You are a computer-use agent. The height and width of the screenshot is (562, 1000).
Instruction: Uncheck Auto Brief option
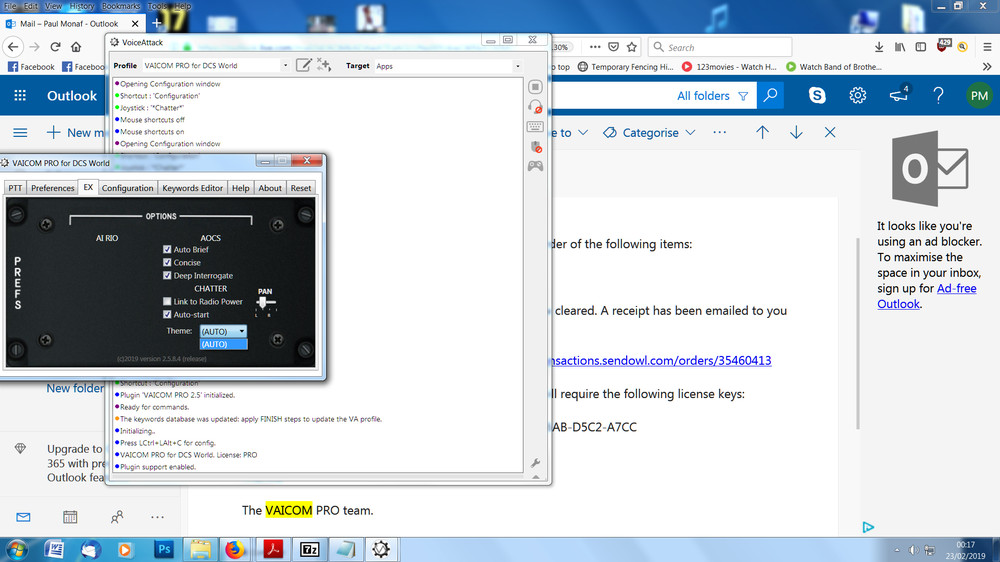click(x=167, y=249)
